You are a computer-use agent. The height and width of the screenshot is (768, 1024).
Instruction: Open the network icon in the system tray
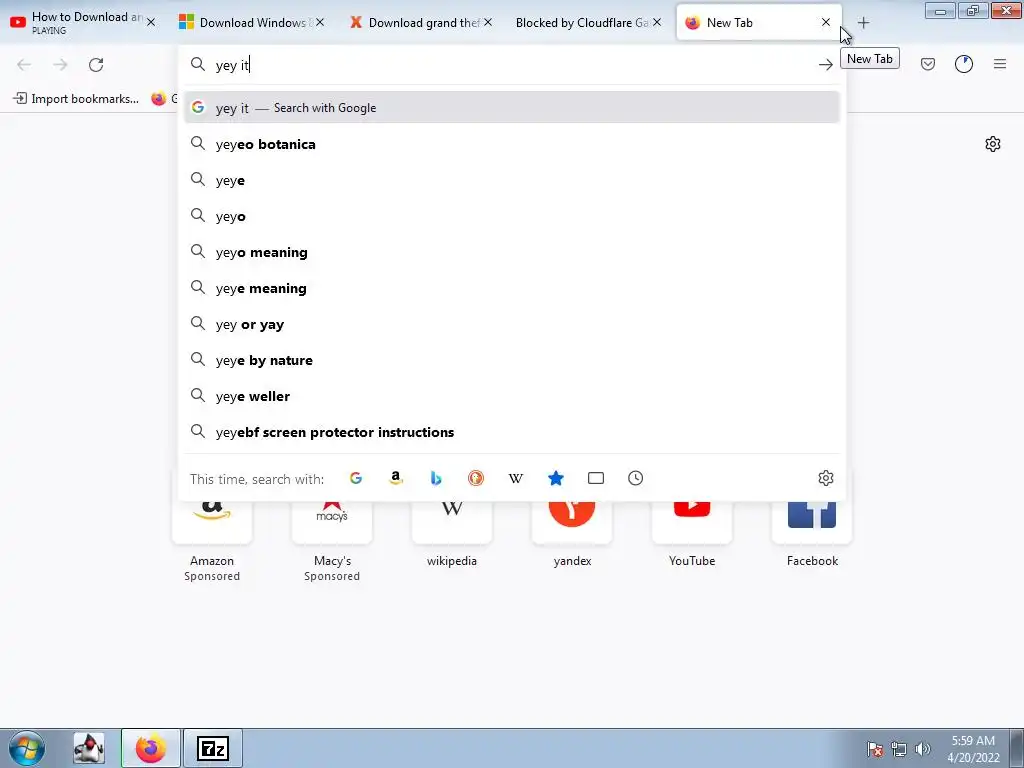pos(899,749)
